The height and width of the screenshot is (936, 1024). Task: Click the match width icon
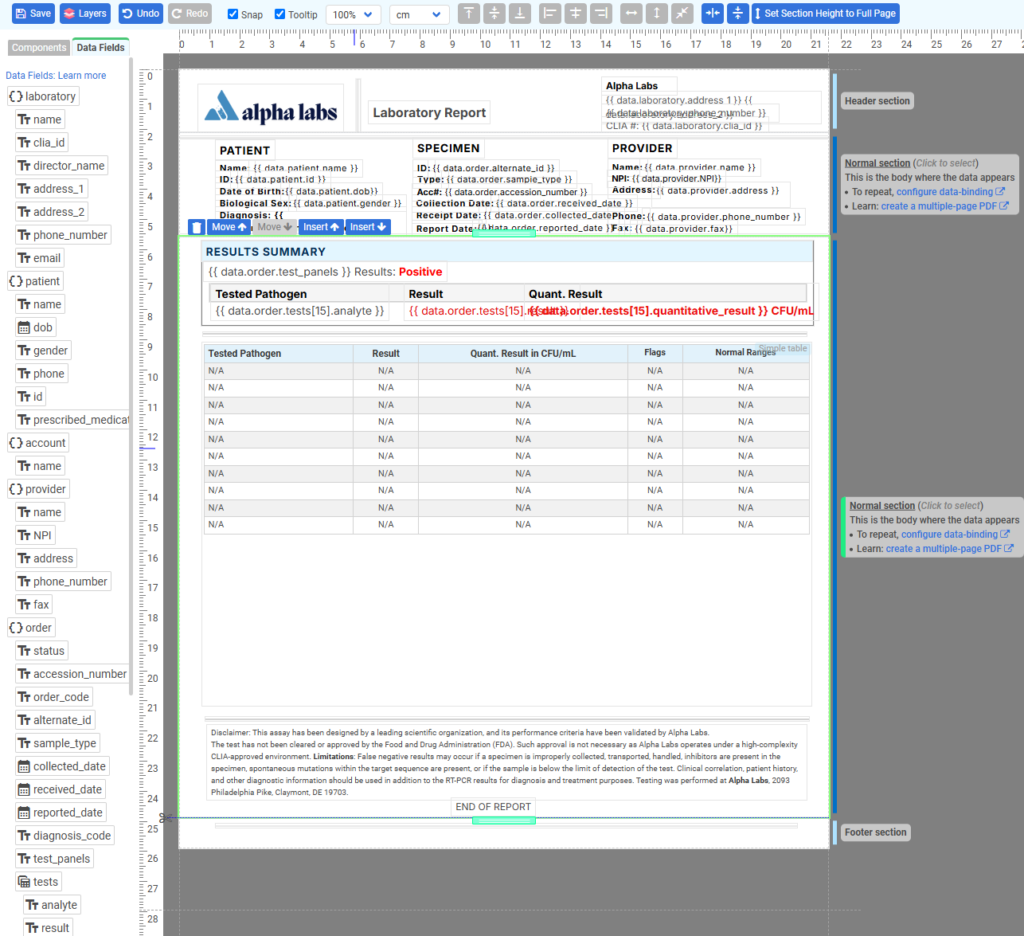(631, 13)
